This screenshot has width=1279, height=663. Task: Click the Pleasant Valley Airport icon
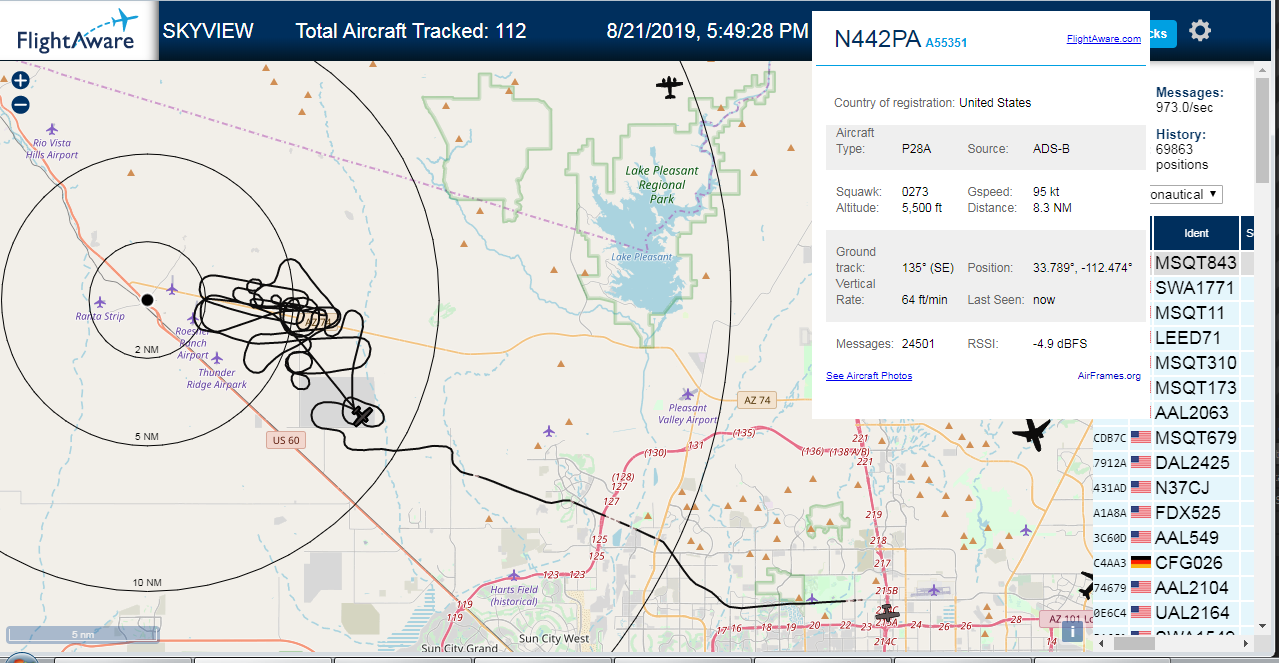point(687,394)
